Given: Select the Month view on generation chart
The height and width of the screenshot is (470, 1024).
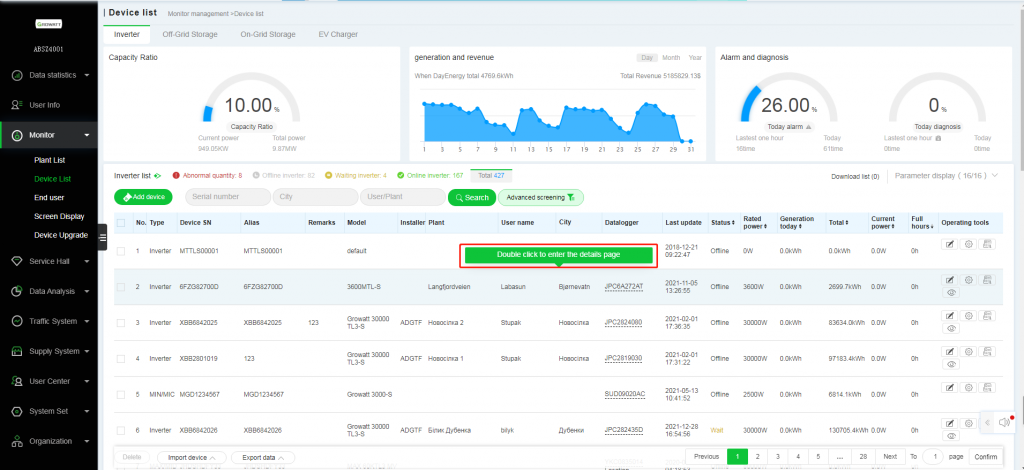Looking at the screenshot, I should tap(671, 57).
